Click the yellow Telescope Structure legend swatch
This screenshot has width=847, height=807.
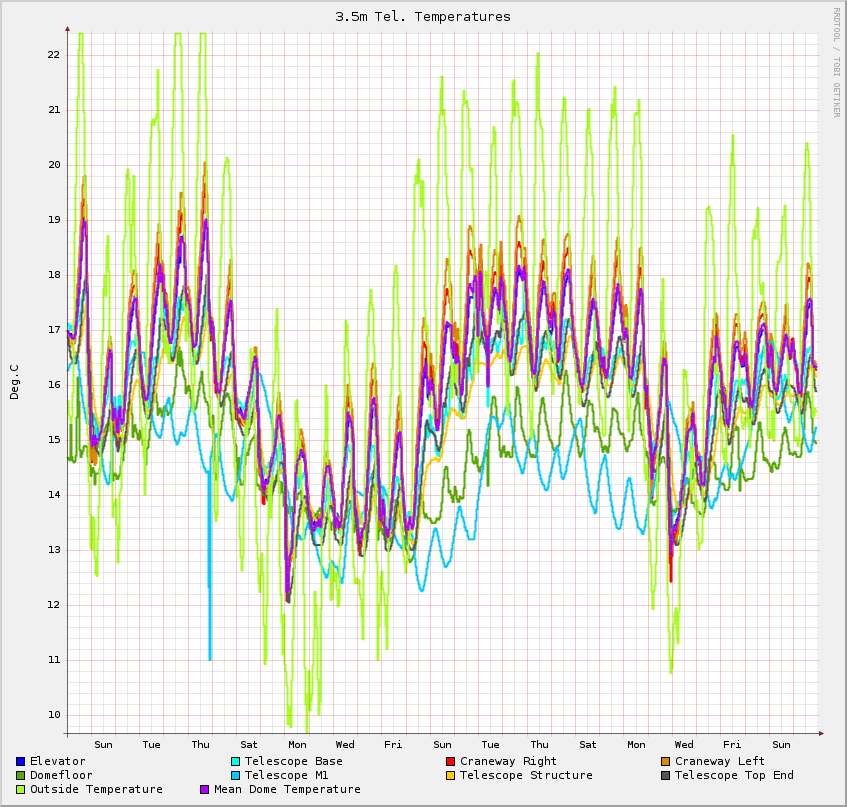[x=451, y=776]
